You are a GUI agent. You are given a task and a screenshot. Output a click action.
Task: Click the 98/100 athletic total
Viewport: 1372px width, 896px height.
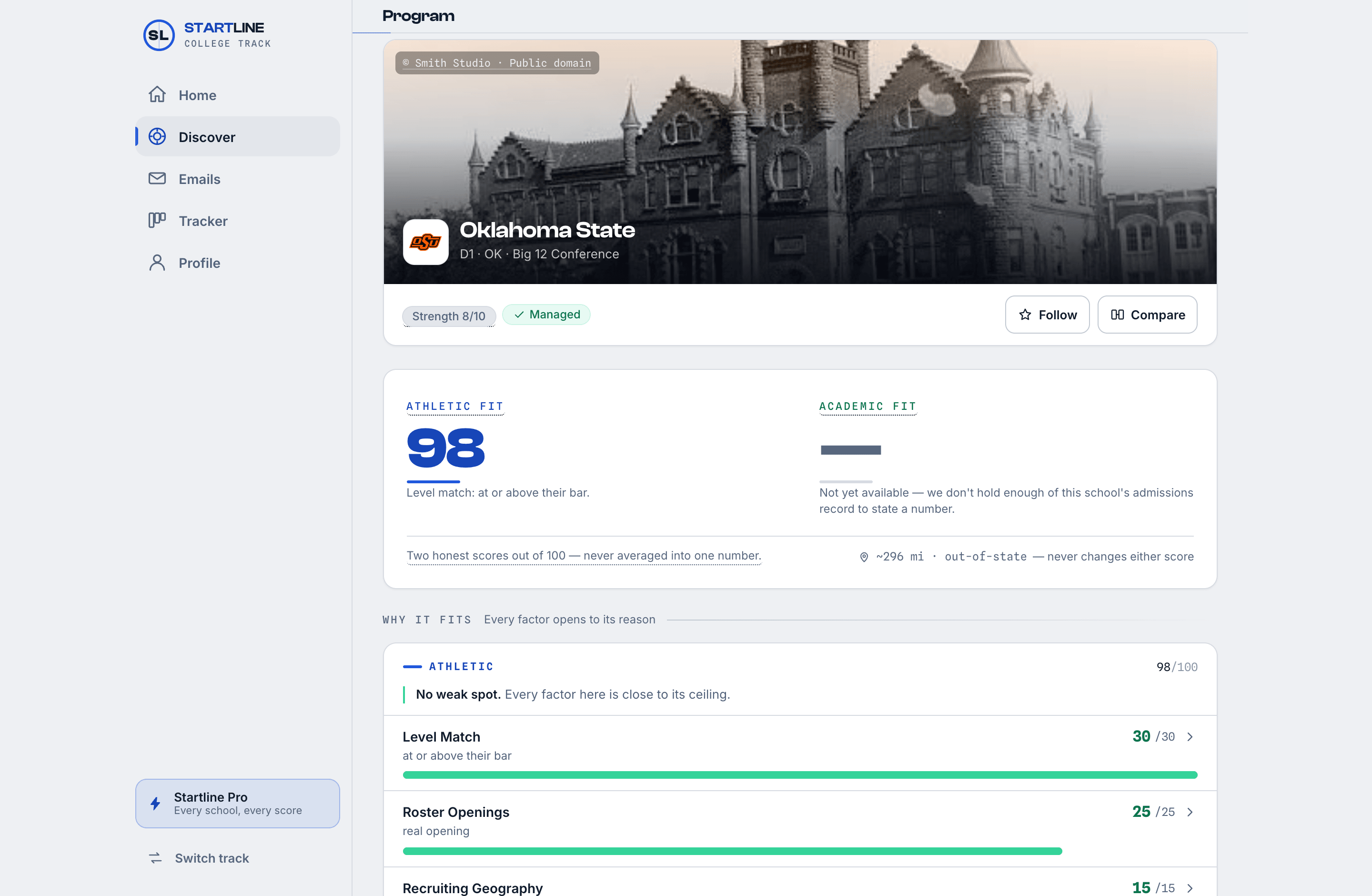[1177, 667]
